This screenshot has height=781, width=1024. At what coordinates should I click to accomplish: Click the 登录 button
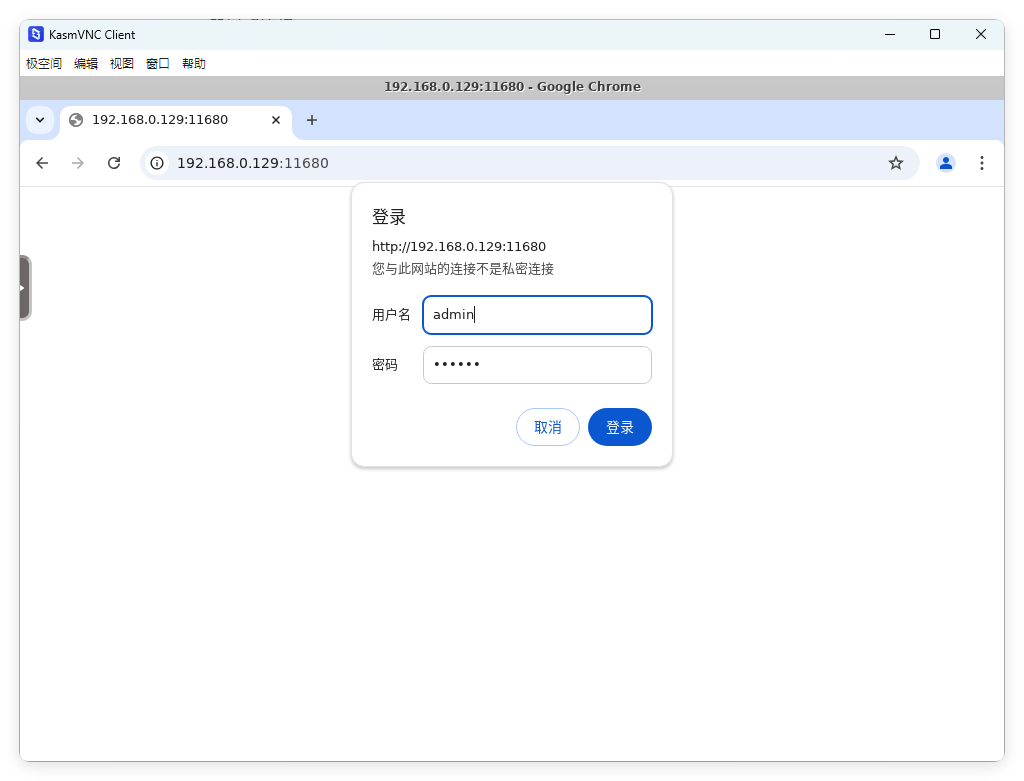pos(620,427)
